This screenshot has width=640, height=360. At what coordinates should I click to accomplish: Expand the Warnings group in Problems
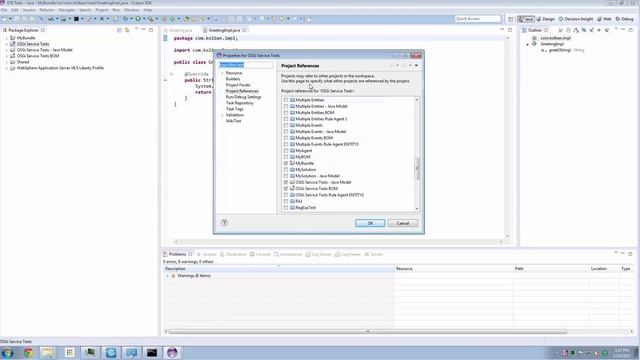point(167,276)
